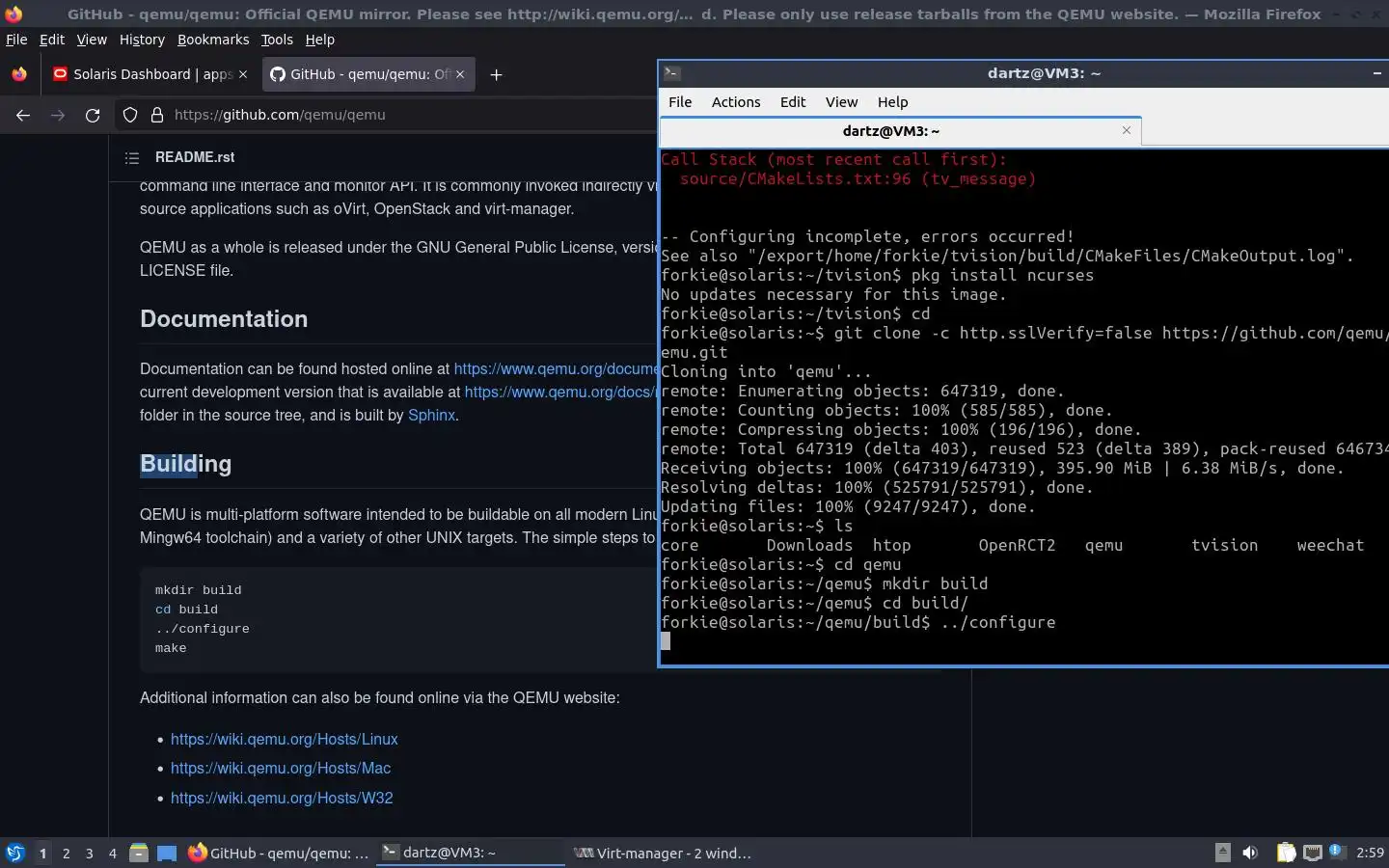Click the clock showing 2:59
Screen dimensions: 1389x868
click(1370, 853)
